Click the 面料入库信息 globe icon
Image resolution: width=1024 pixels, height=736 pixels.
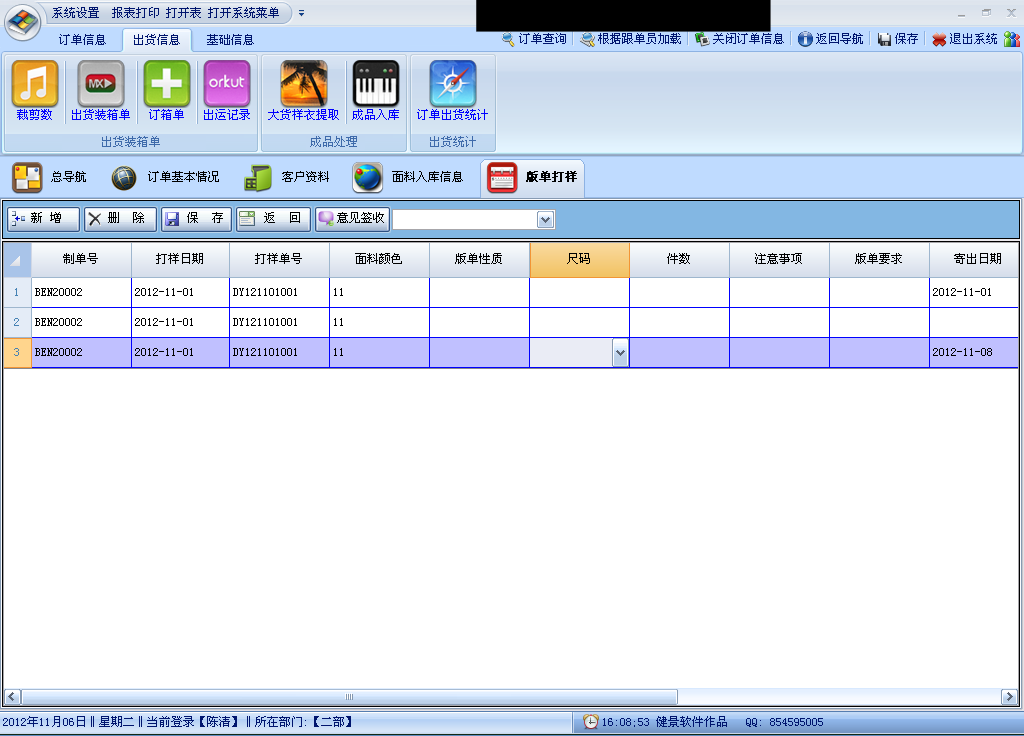coord(368,177)
